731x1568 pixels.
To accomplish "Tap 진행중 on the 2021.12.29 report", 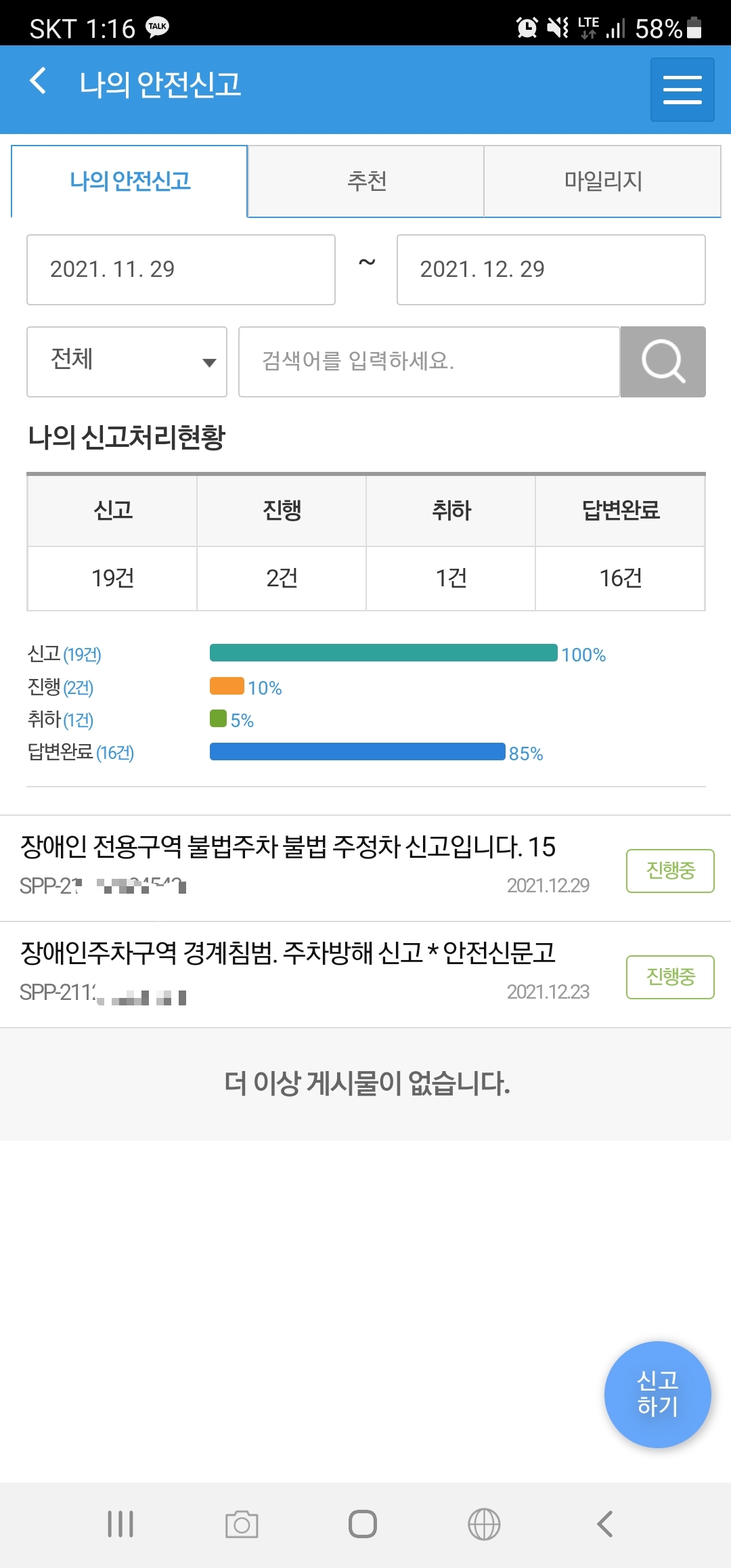I will 670,871.
